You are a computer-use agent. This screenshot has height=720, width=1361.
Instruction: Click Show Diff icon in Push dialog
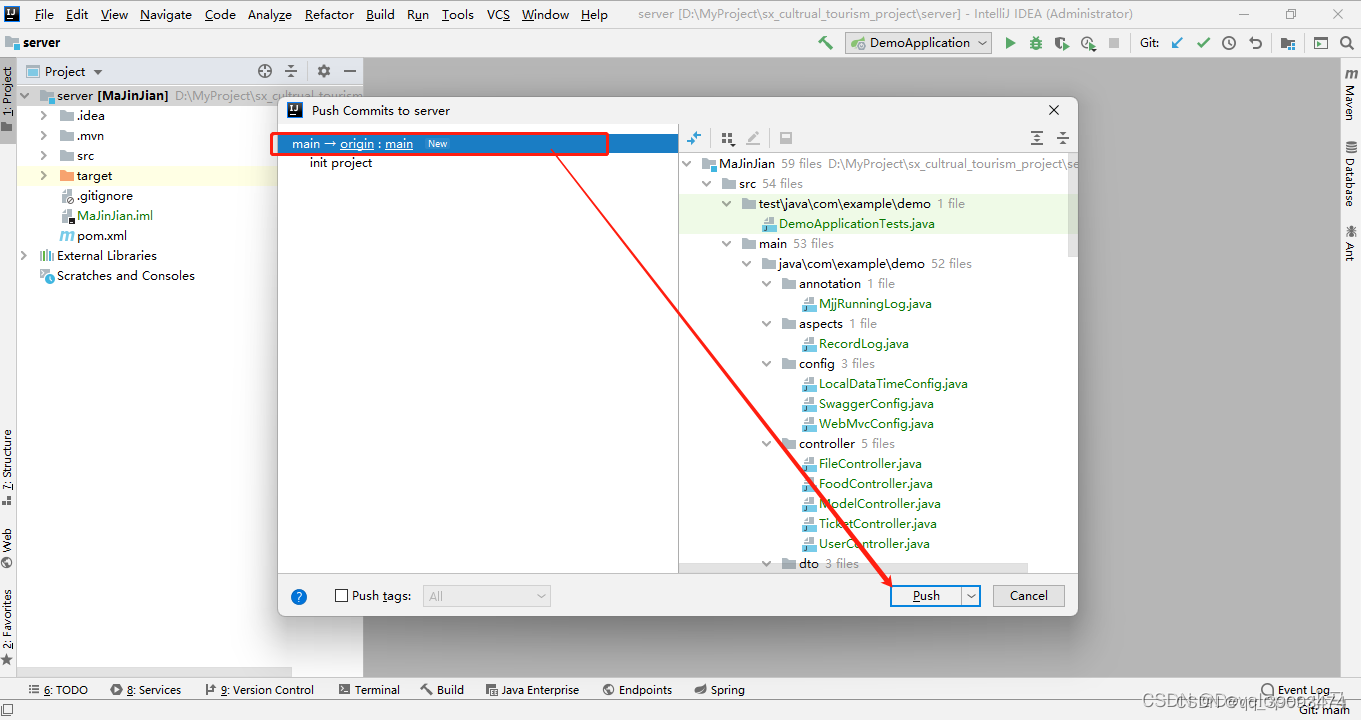pos(694,138)
